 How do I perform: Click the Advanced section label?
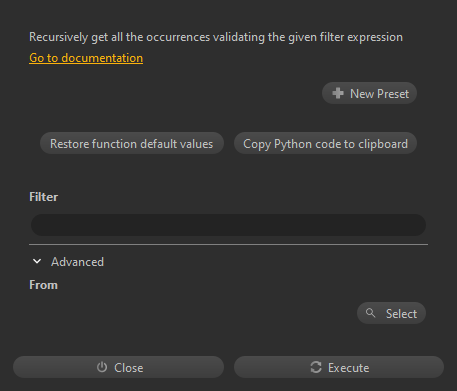77,262
